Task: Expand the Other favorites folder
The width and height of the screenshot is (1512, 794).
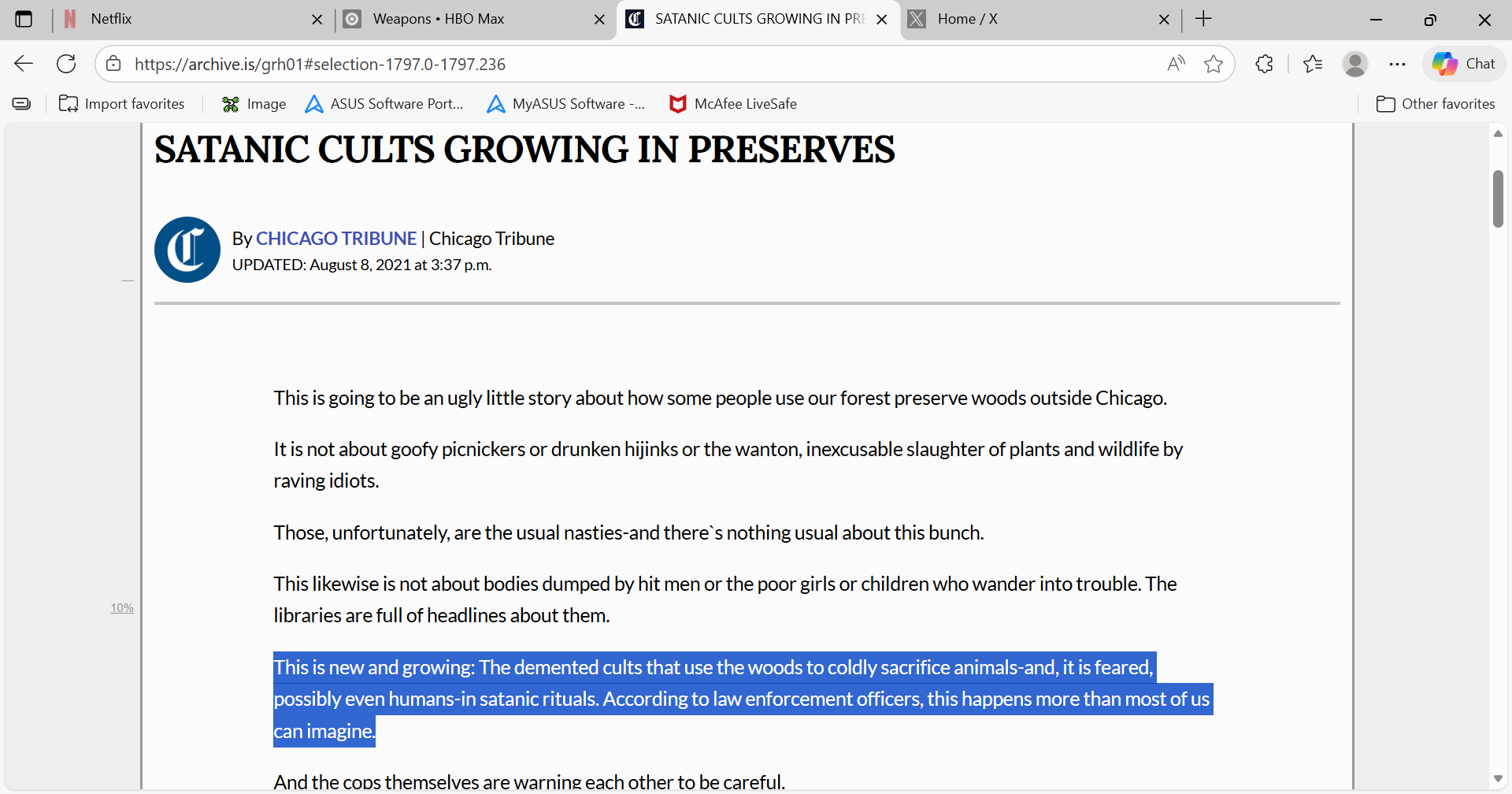Action: tap(1436, 104)
